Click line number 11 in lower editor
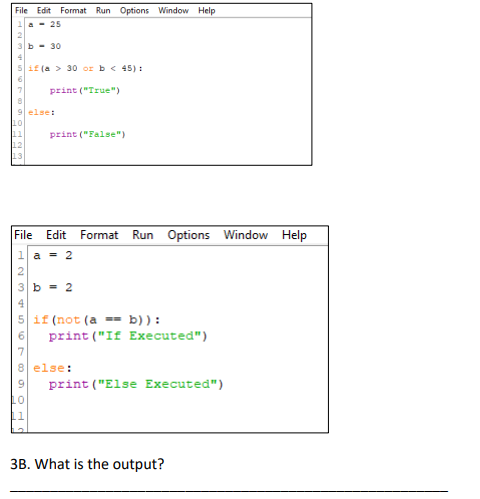The image size is (480, 499). tap(18, 416)
